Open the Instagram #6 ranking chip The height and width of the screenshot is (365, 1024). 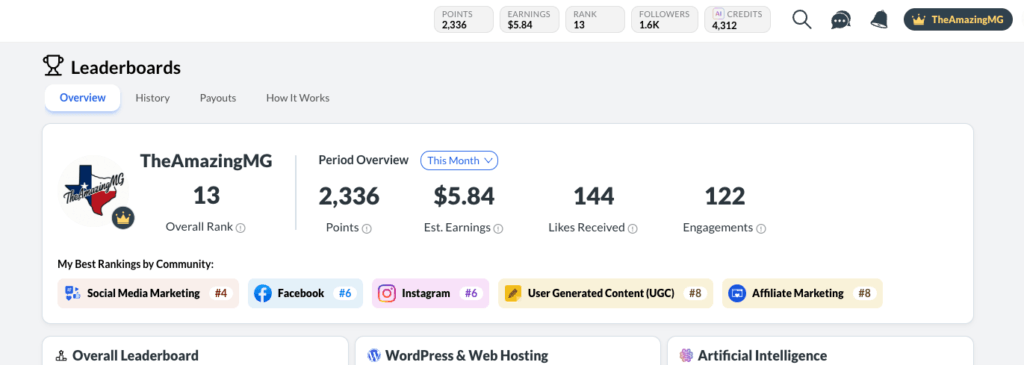[430, 293]
